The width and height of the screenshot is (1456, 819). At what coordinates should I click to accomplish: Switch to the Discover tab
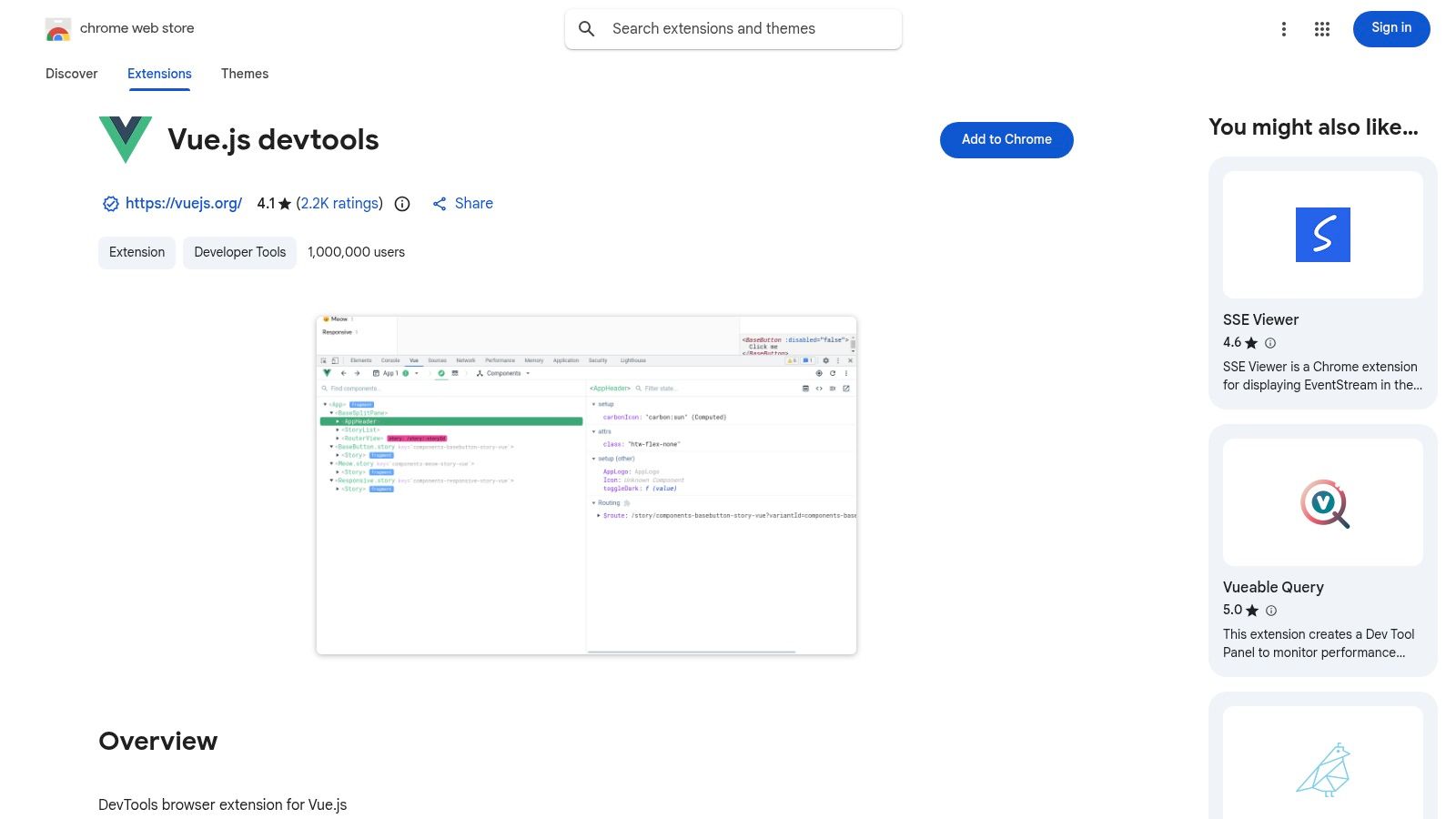[71, 74]
